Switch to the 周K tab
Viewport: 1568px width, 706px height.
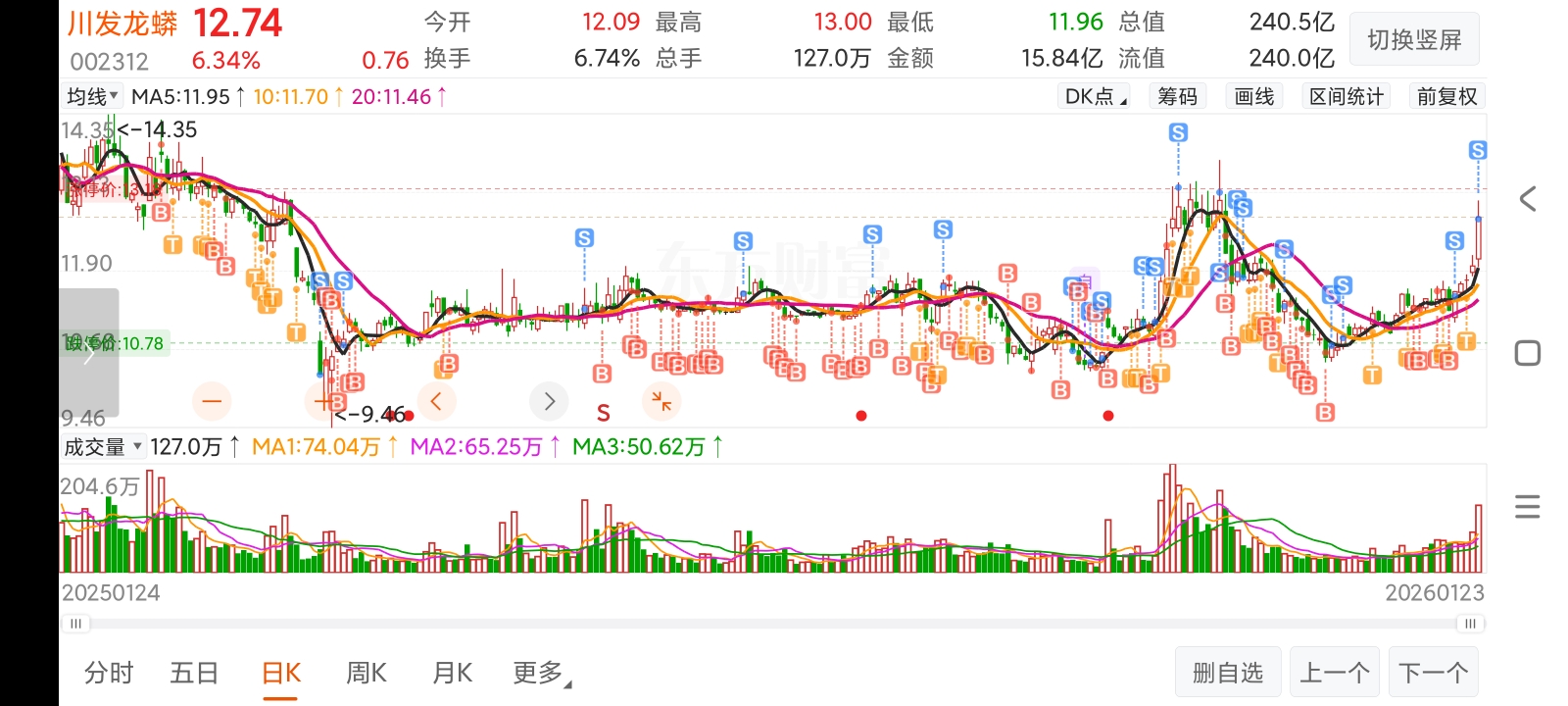click(367, 673)
